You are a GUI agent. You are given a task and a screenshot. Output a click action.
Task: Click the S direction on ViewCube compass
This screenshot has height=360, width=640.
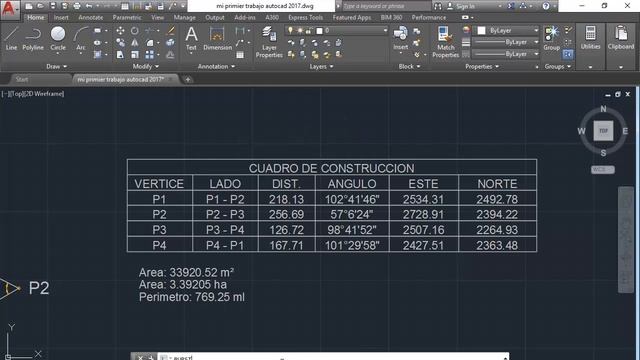[x=603, y=153]
